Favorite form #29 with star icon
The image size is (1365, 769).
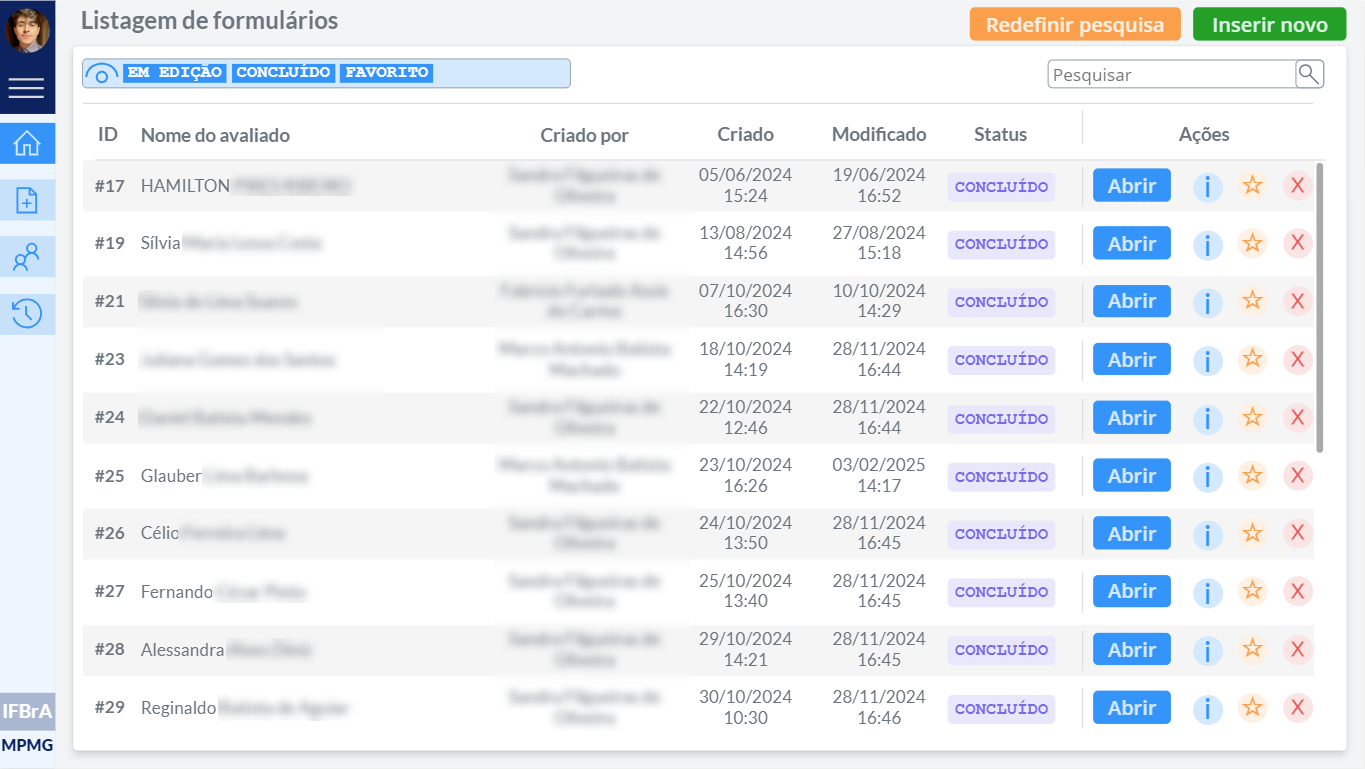1252,707
